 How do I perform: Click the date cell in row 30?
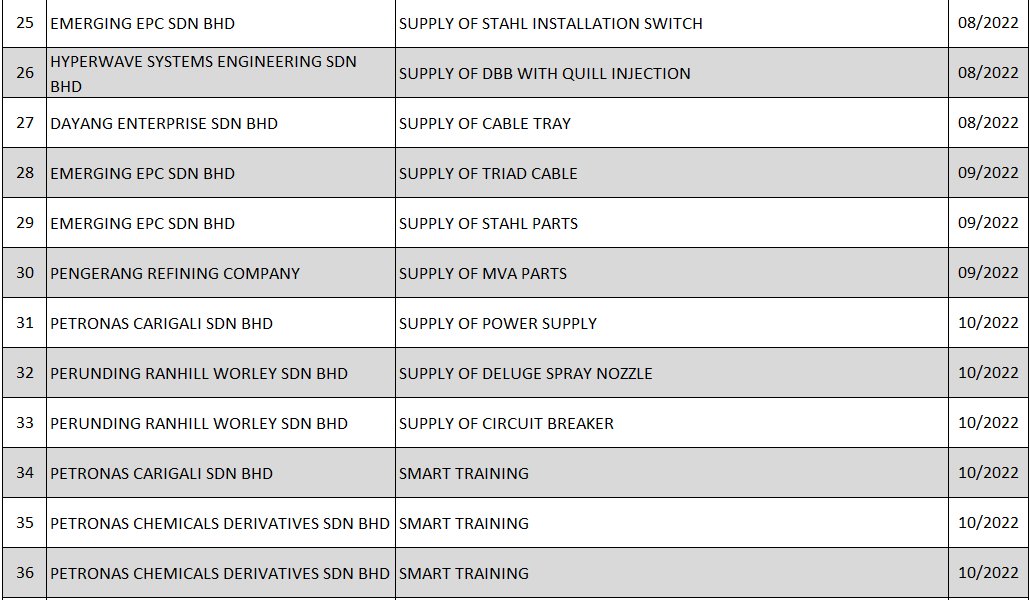point(988,273)
